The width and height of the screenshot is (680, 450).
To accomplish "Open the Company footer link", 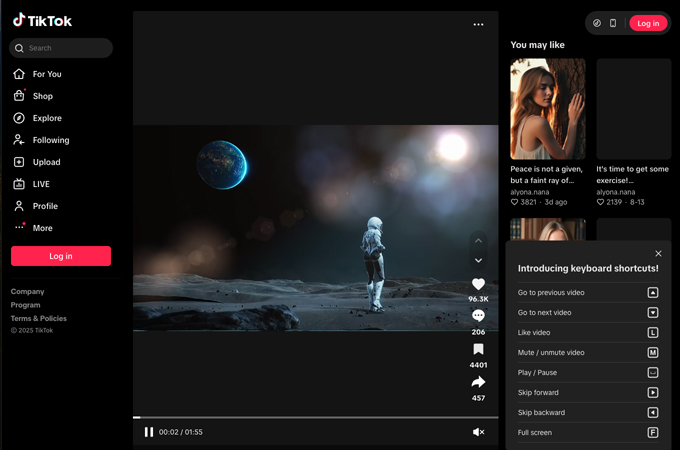I will click(27, 291).
